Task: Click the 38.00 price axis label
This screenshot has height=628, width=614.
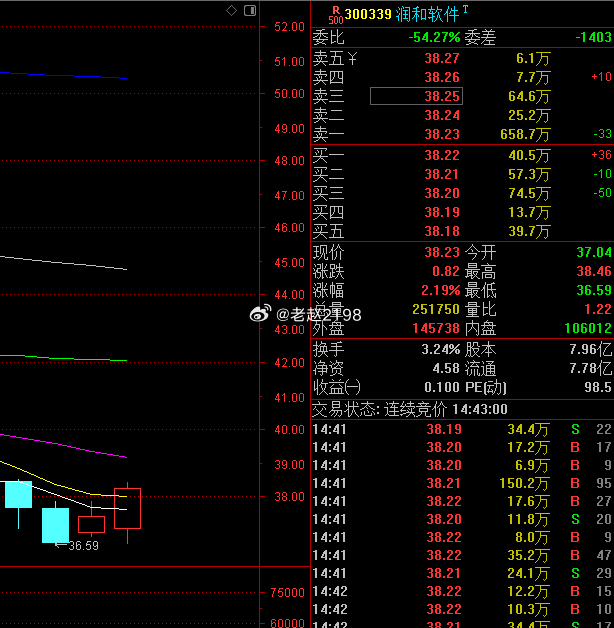Action: [x=289, y=497]
